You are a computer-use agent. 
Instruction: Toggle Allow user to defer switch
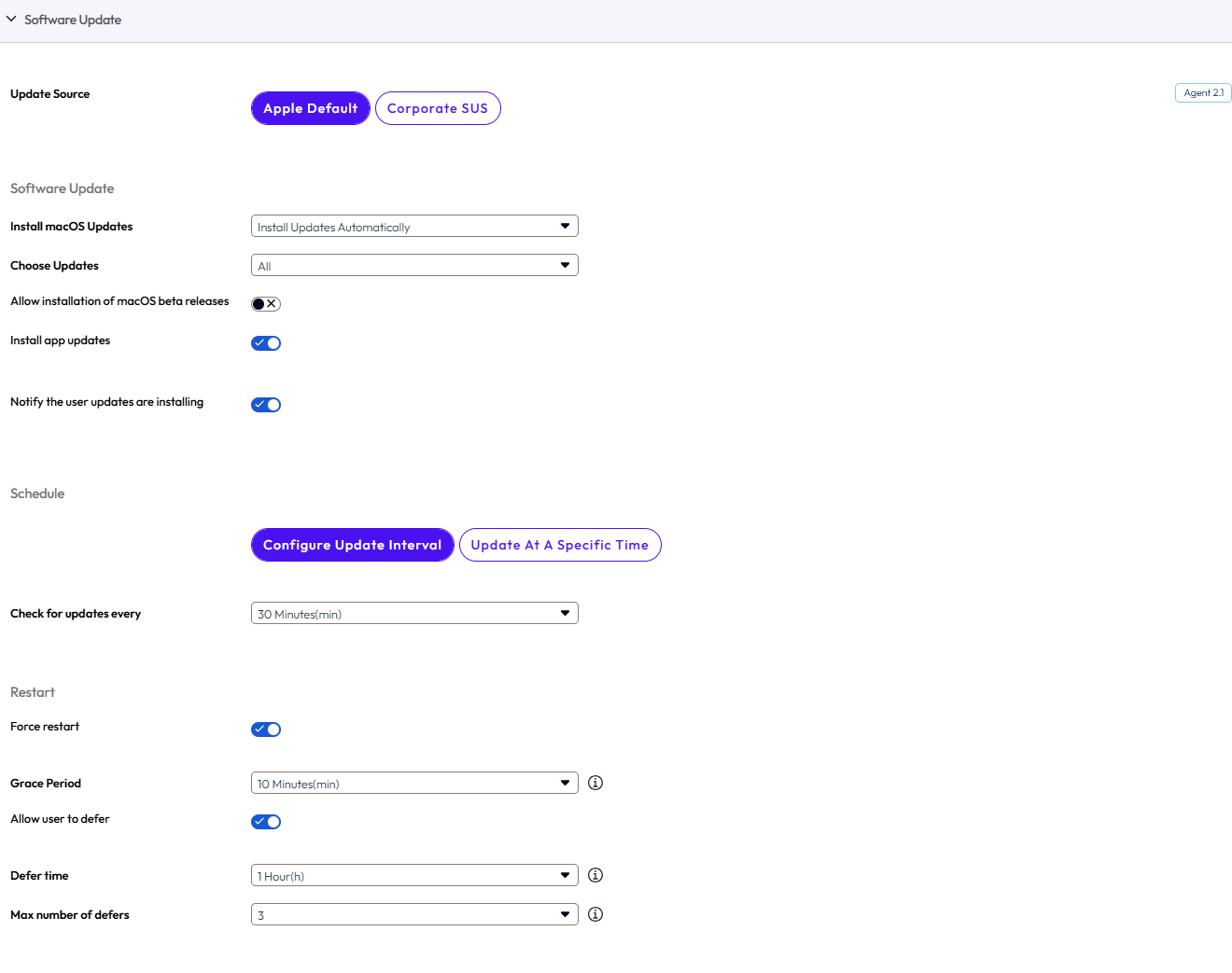tap(266, 822)
